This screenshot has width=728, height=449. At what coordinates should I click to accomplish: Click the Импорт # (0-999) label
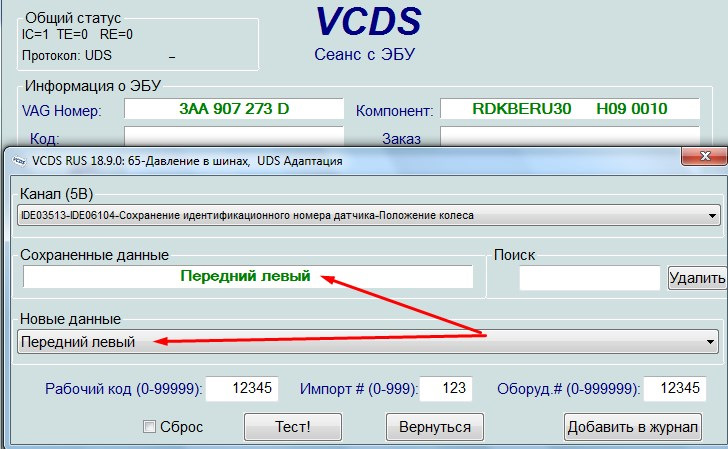358,389
